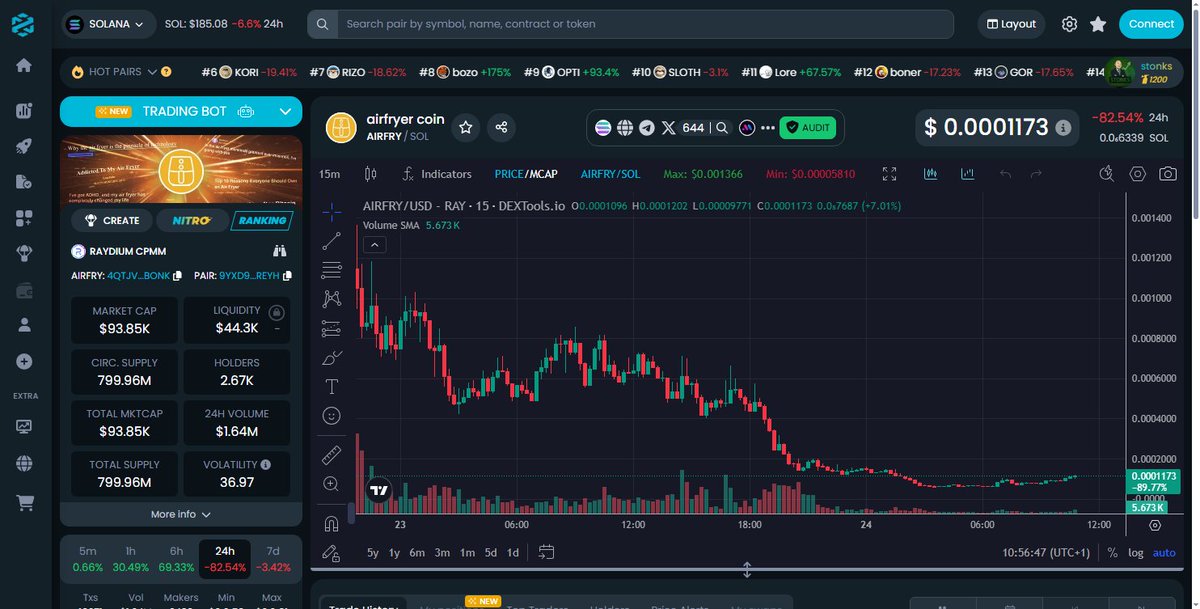
Task: Switch chart pair to AIRFRY/SOL
Action: click(x=610, y=174)
